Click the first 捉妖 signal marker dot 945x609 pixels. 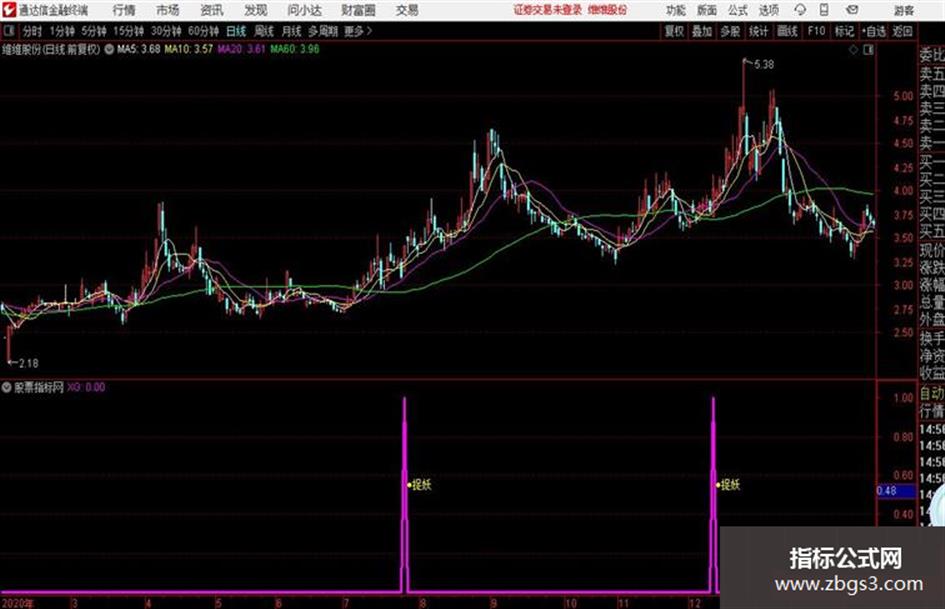tap(409, 485)
